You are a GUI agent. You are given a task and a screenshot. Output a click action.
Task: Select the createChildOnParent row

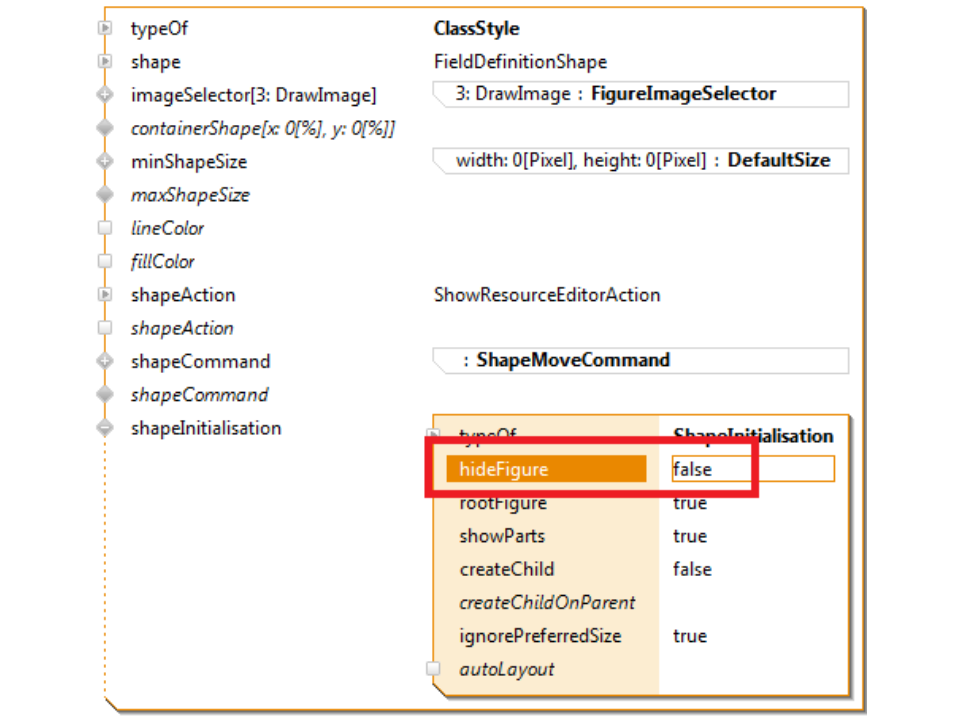tap(547, 603)
